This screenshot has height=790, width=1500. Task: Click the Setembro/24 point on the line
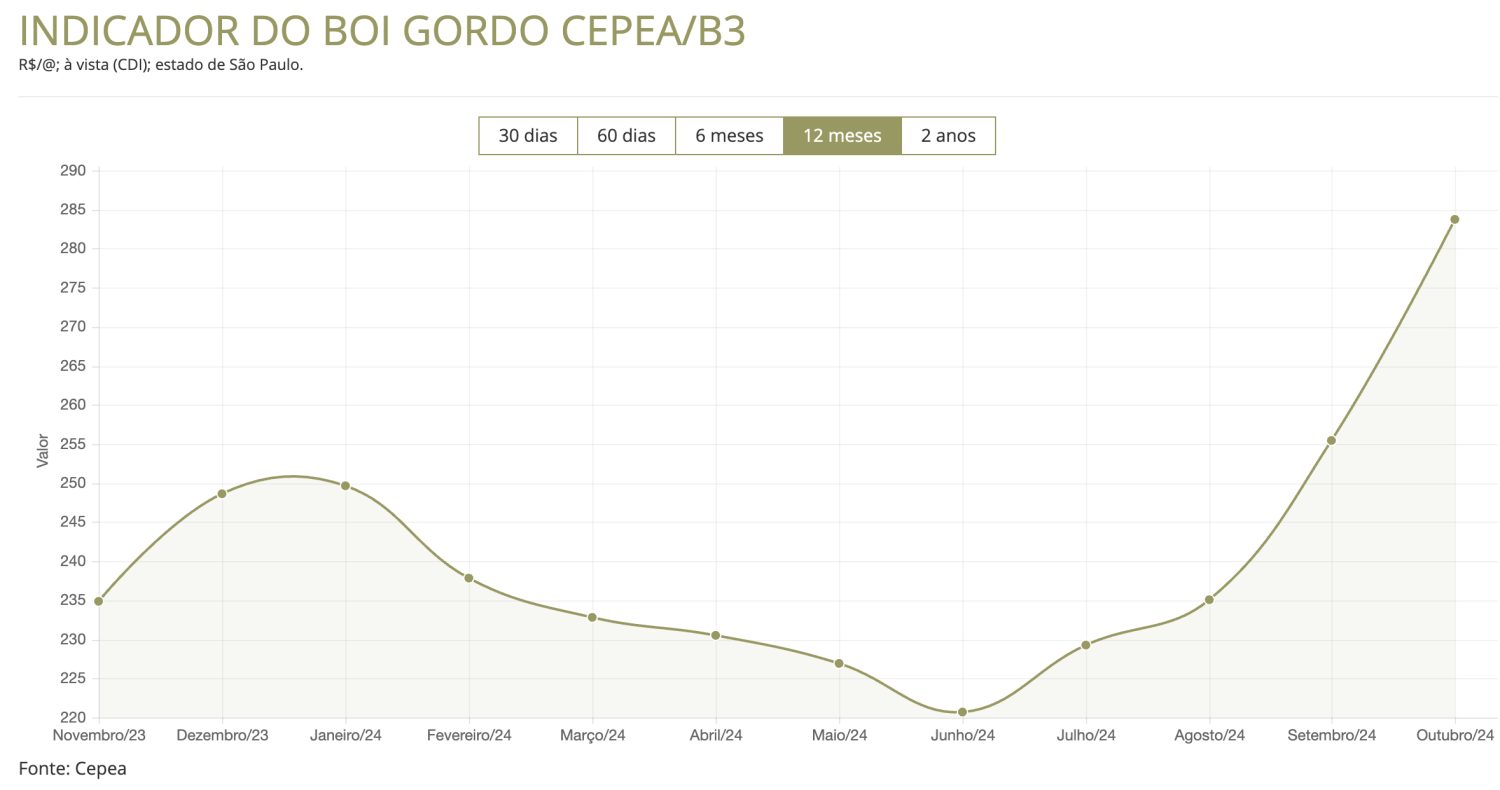(x=1332, y=440)
